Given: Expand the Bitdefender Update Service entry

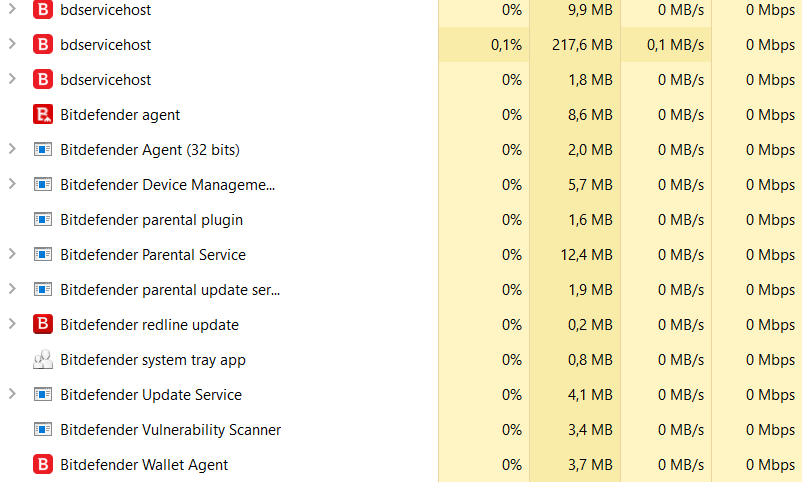Looking at the screenshot, I should (12, 395).
